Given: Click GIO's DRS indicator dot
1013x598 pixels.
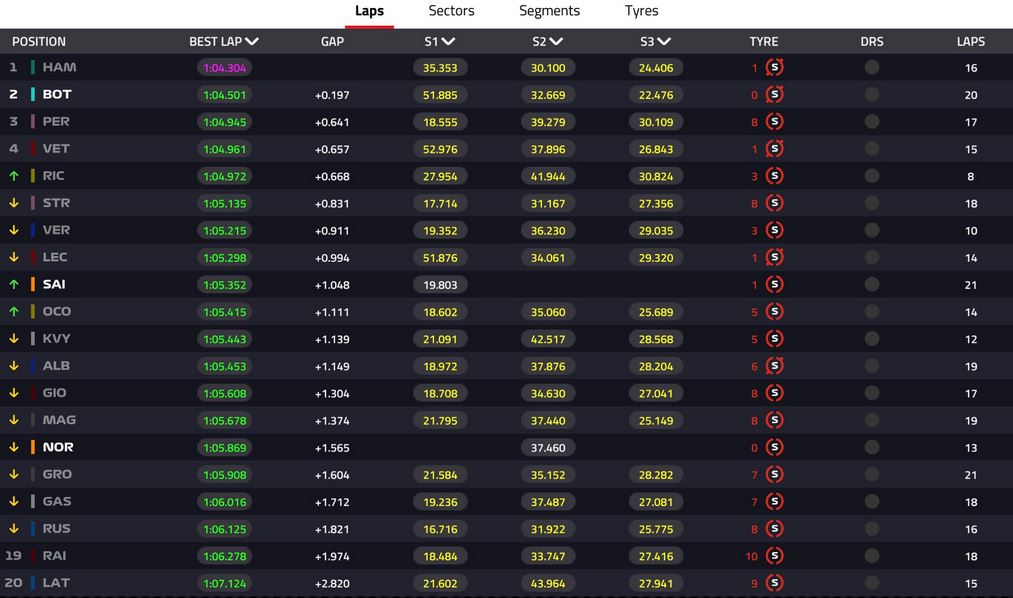Looking at the screenshot, I should 872,393.
